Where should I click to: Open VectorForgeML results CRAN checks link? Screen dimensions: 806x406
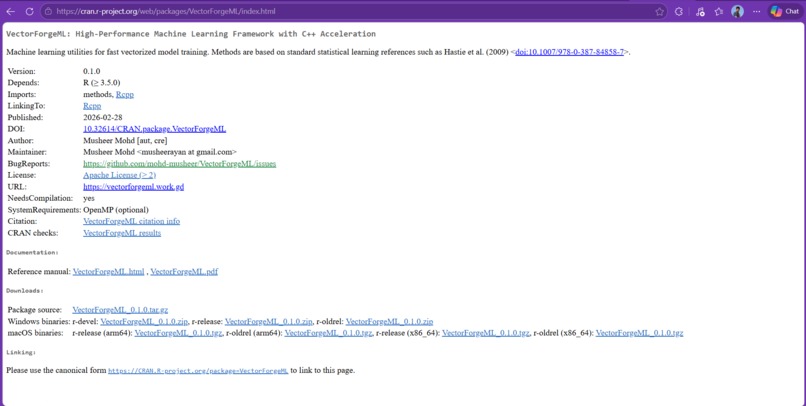[x=122, y=233]
